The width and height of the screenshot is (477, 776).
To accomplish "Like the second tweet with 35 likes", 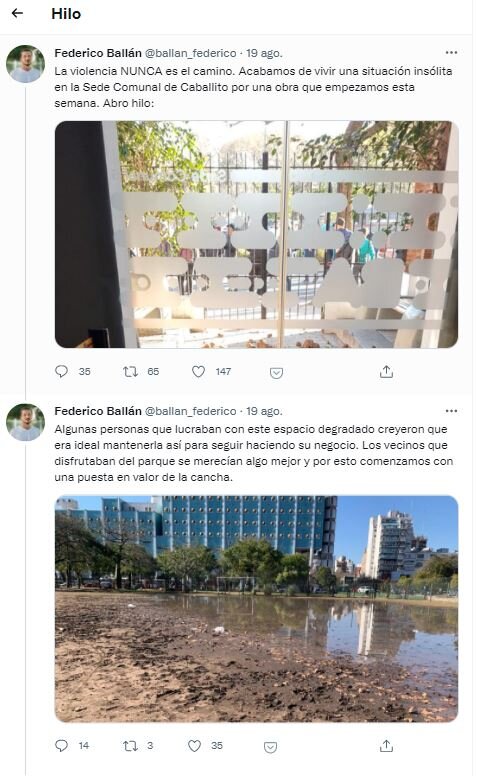I will [x=194, y=745].
